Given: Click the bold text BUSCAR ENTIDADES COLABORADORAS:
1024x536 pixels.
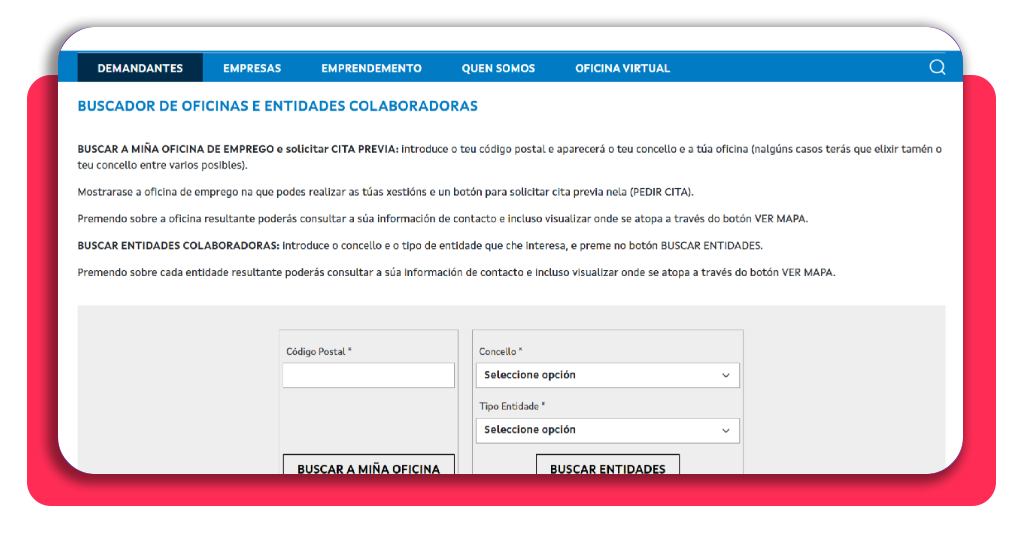Looking at the screenshot, I should click(178, 245).
